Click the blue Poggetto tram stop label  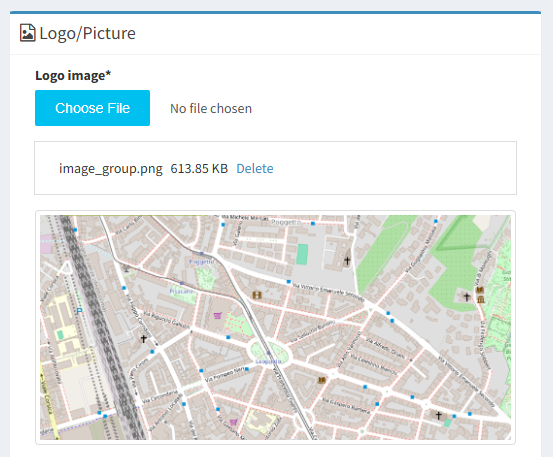[x=202, y=262]
